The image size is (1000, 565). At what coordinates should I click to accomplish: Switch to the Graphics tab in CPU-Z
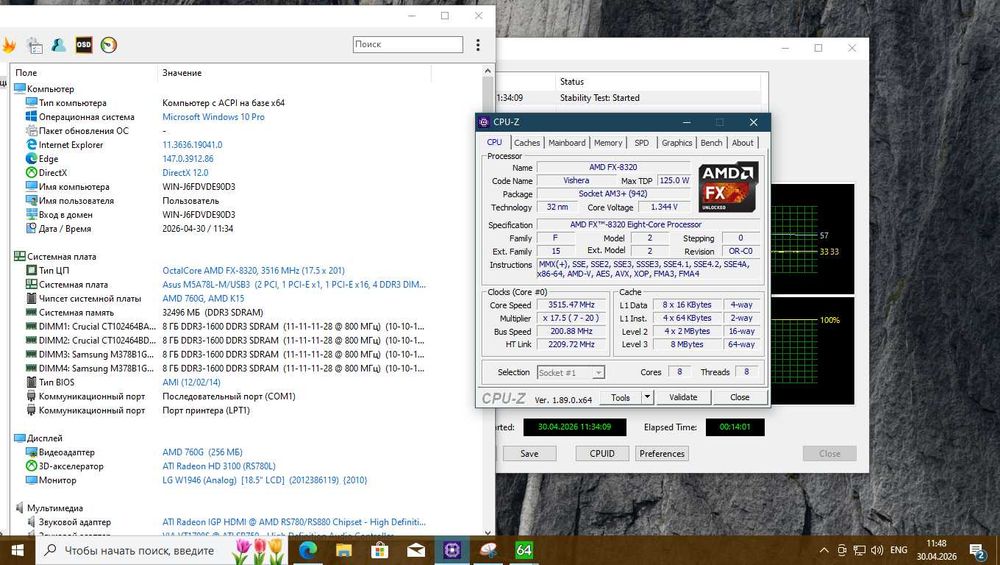tap(677, 143)
